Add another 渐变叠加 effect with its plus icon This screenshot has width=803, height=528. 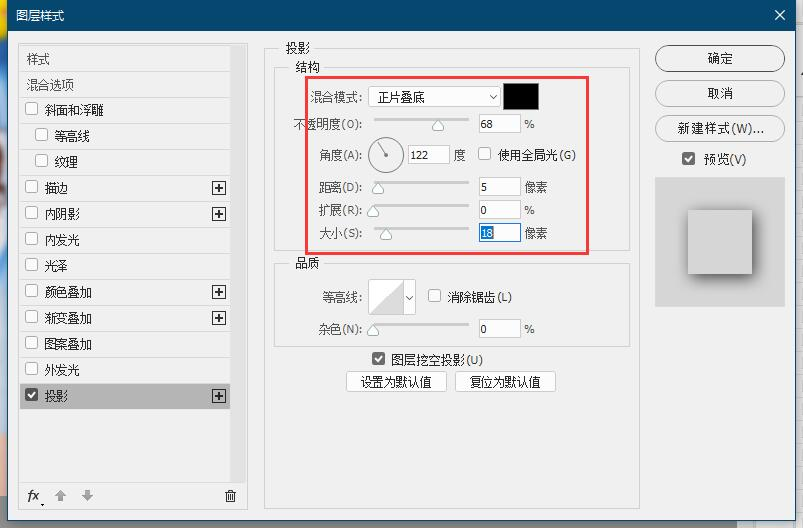pos(219,318)
